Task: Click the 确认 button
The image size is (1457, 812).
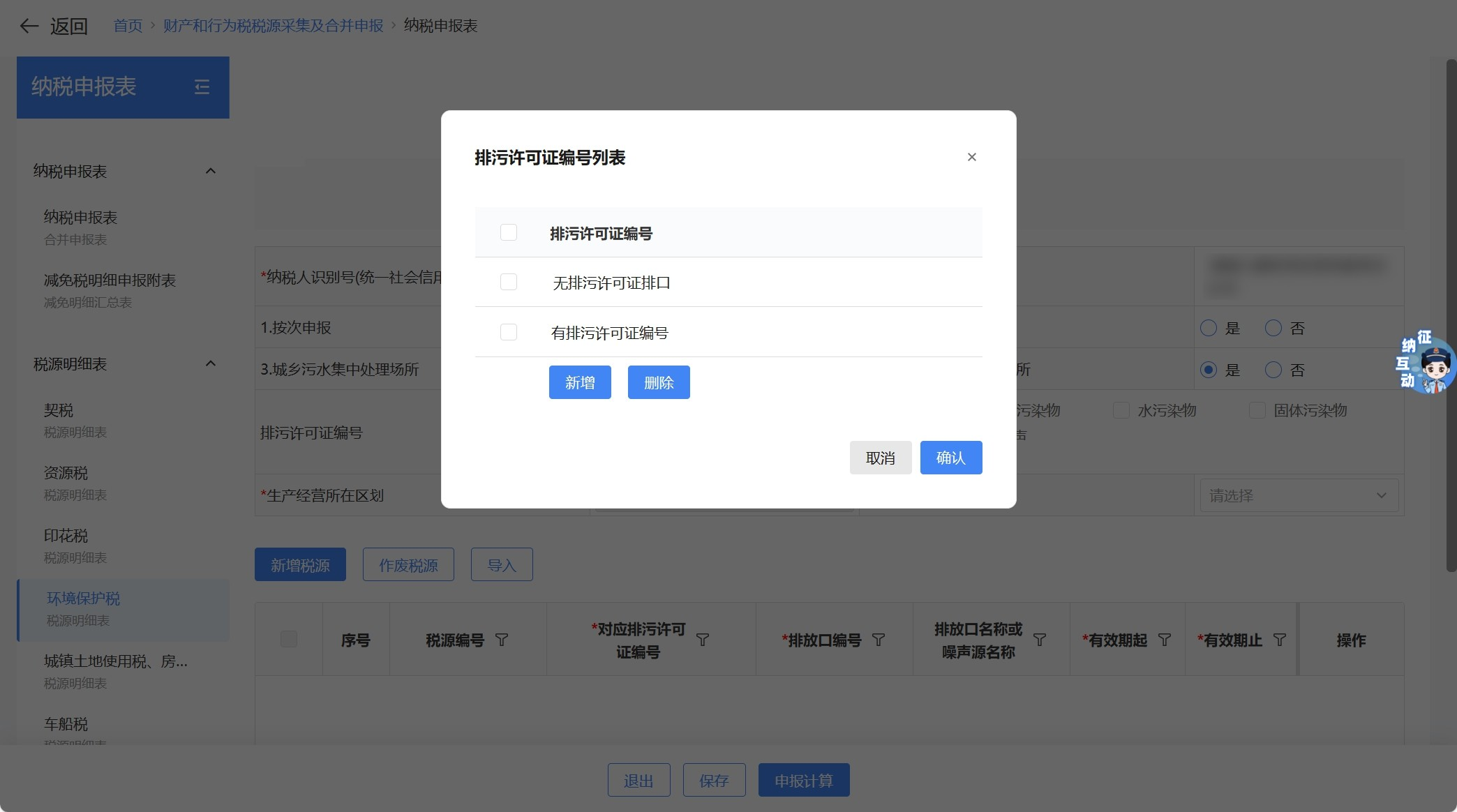Action: [950, 458]
